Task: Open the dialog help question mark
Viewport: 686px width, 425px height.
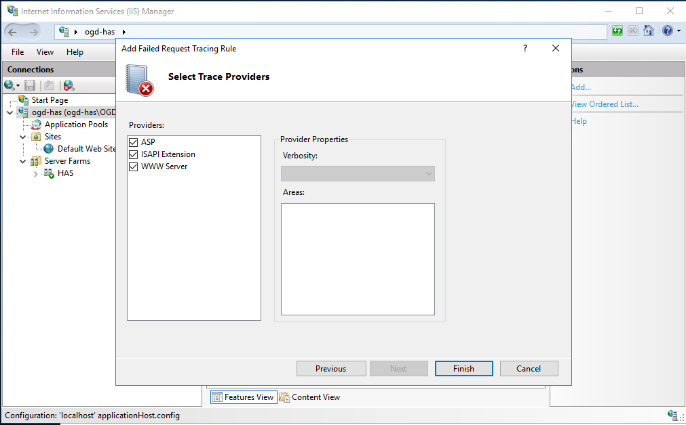Action: click(x=525, y=48)
